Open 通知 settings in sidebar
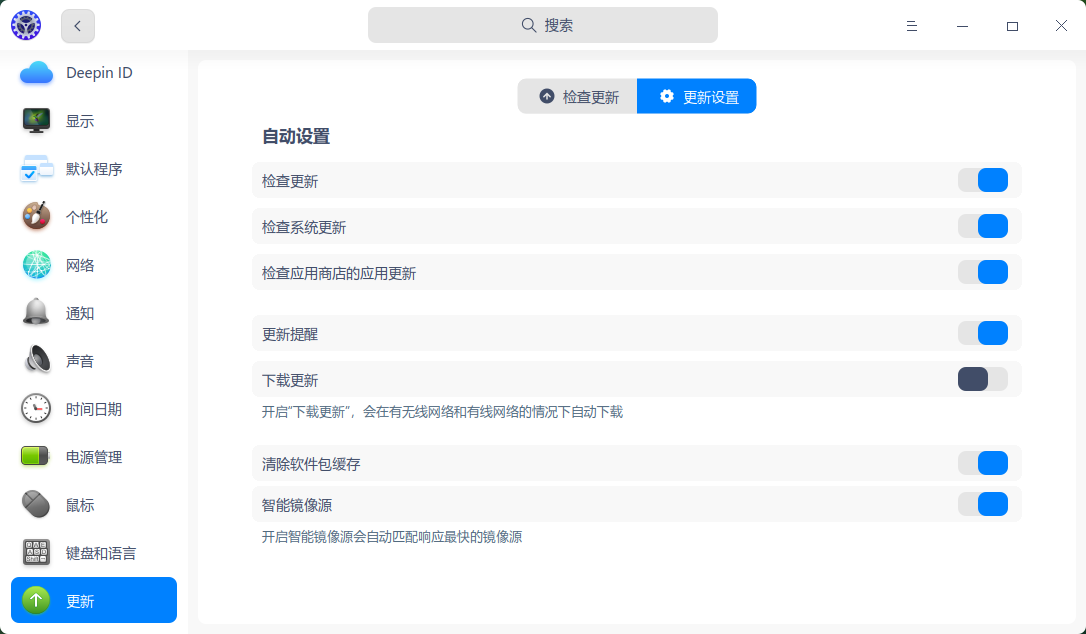Viewport: 1086px width, 634px height. click(x=94, y=312)
